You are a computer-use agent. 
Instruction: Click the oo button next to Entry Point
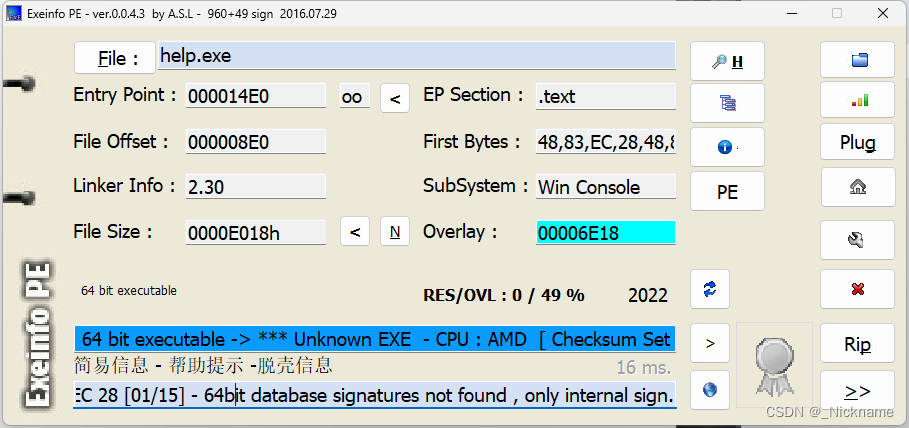[354, 96]
